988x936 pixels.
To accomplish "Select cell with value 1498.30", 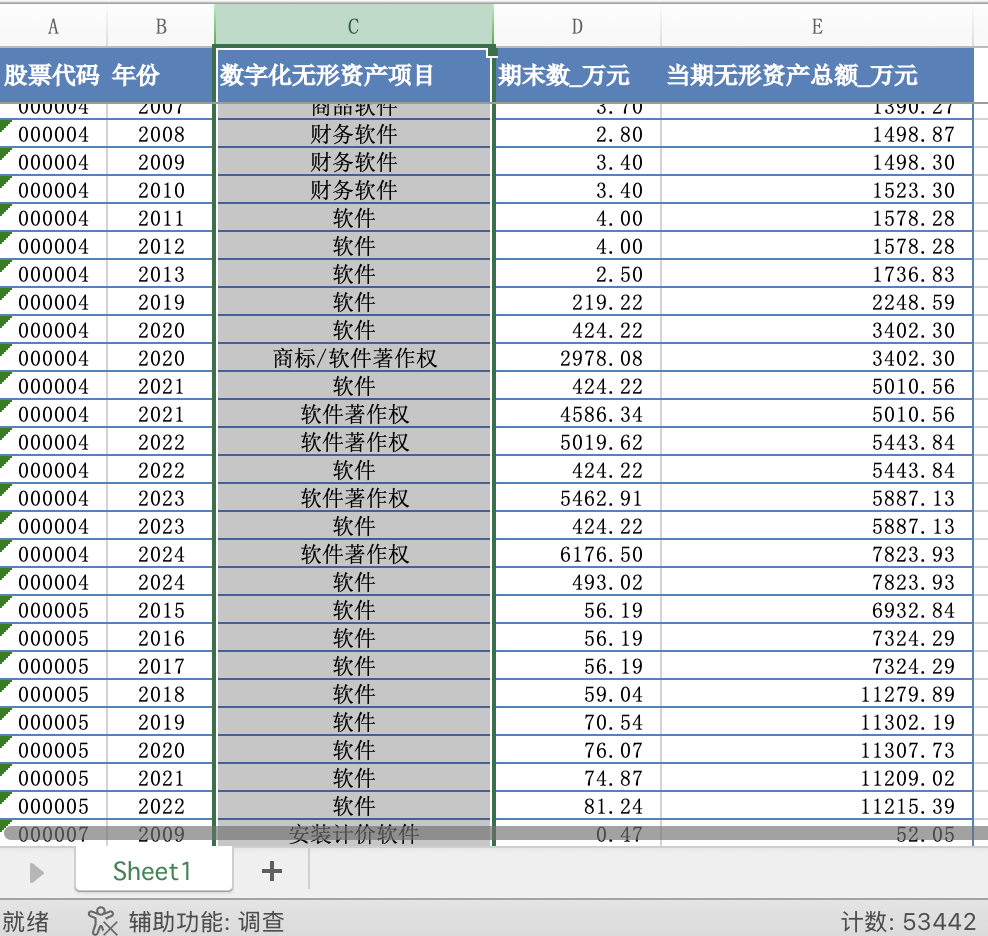I will click(x=817, y=162).
